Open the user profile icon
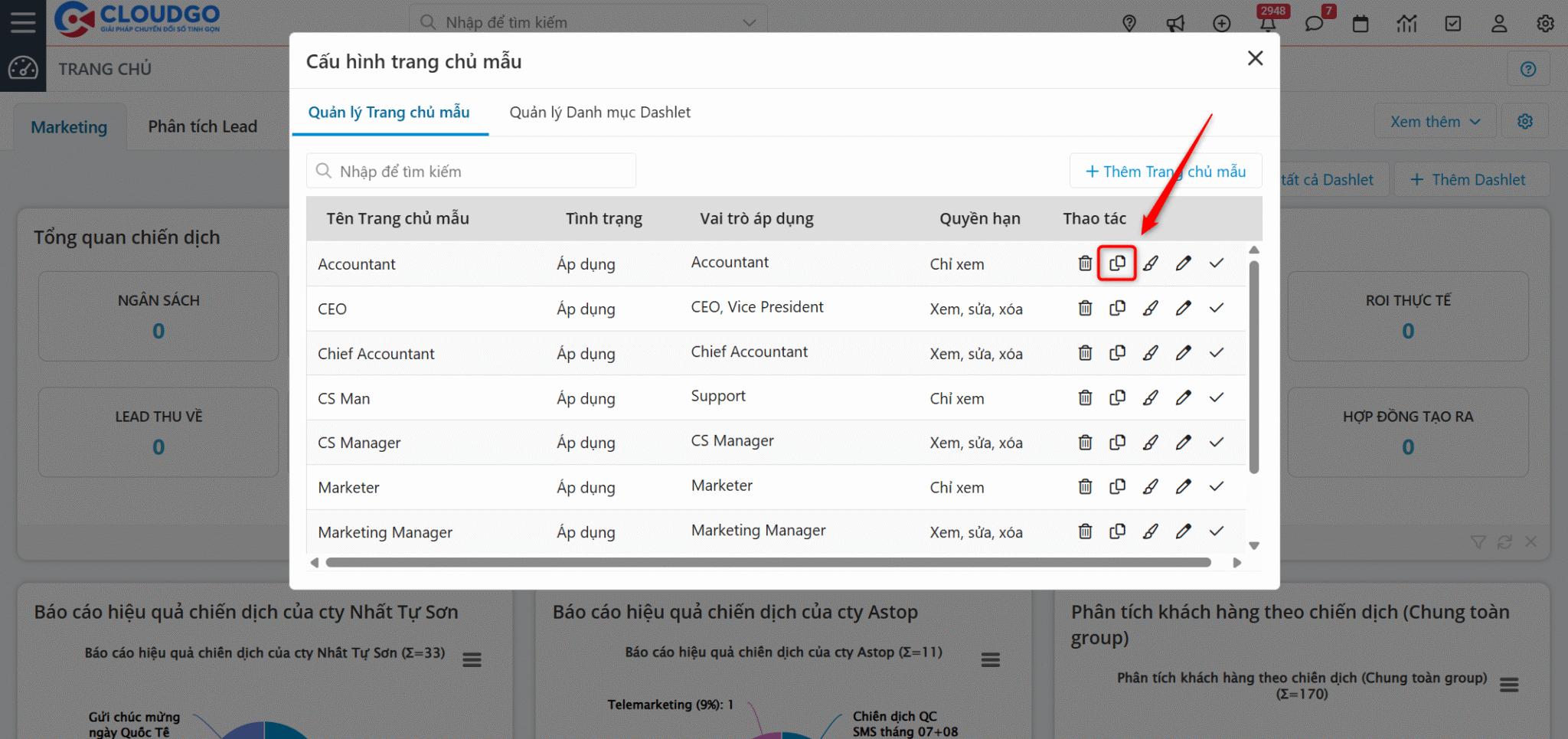Screen dimensions: 1568x739 [x=1499, y=24]
